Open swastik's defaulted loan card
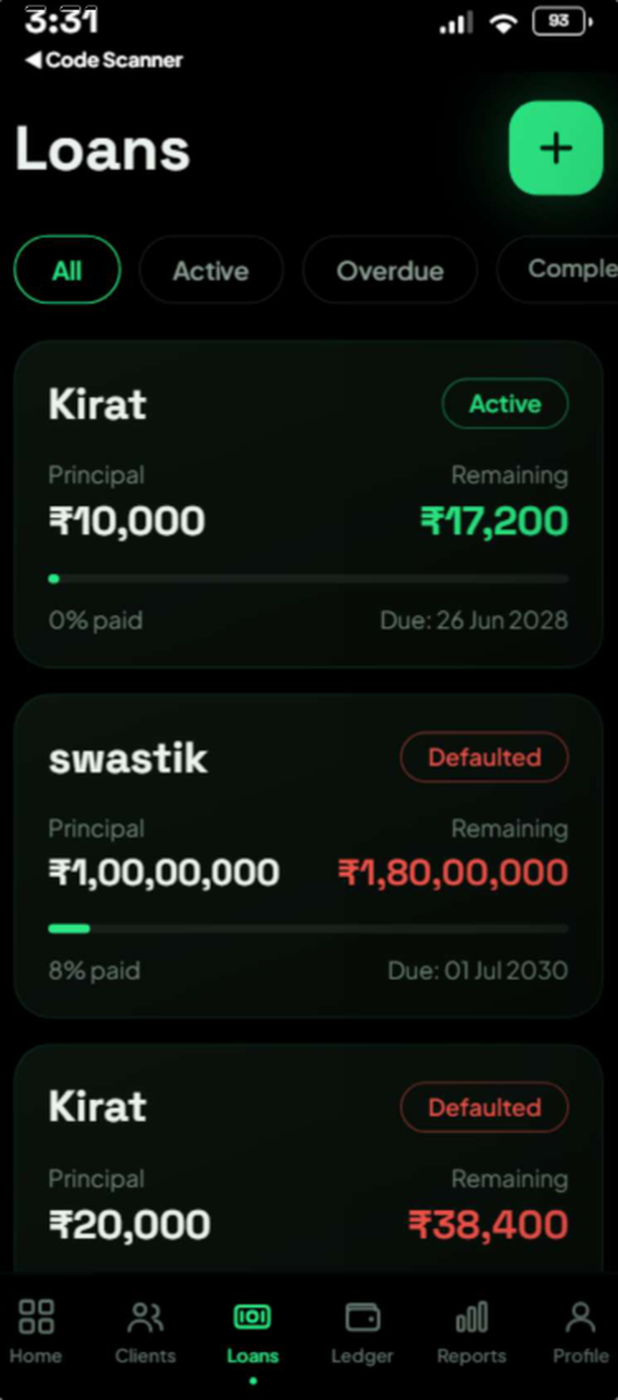Image resolution: width=618 pixels, height=1400 pixels. pos(308,856)
